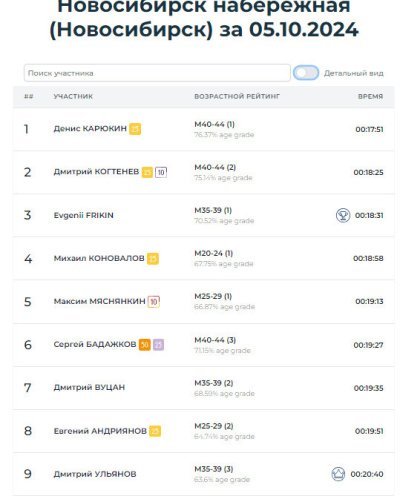Open Дмитрий УЛЬЯНОВ's profile link
This screenshot has width=400, height=496.
click(x=95, y=474)
